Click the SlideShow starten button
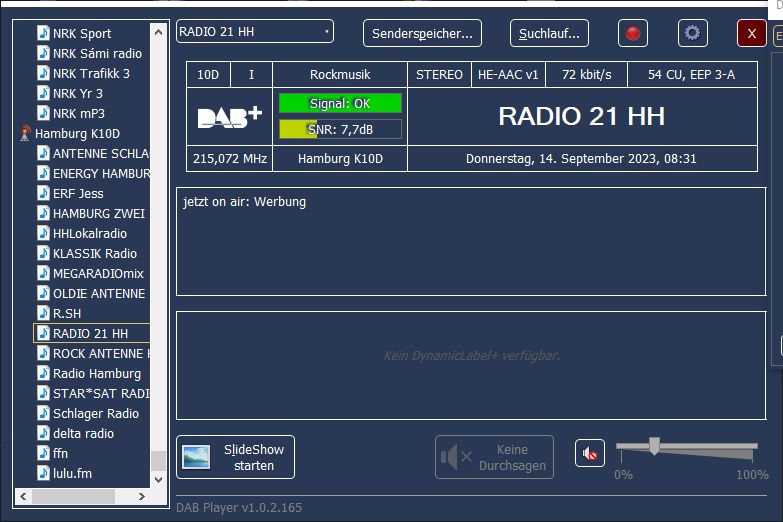Viewport: 783px width, 522px height. pyautogui.click(x=235, y=457)
